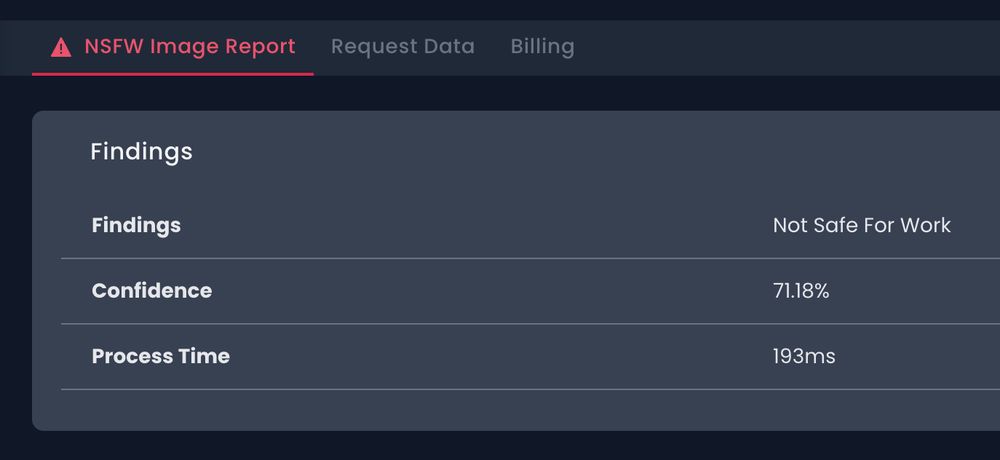Click the red underline beneath the active tab

tap(173, 74)
